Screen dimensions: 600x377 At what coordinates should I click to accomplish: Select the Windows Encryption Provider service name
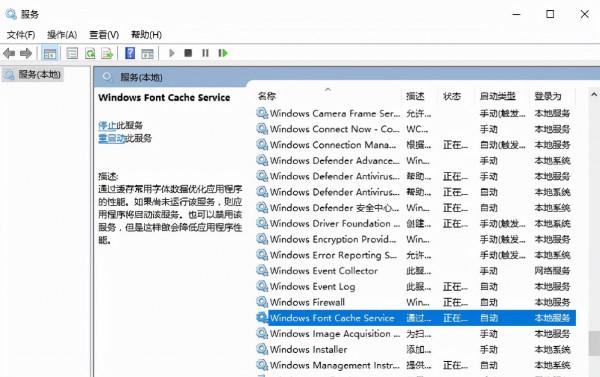[333, 239]
